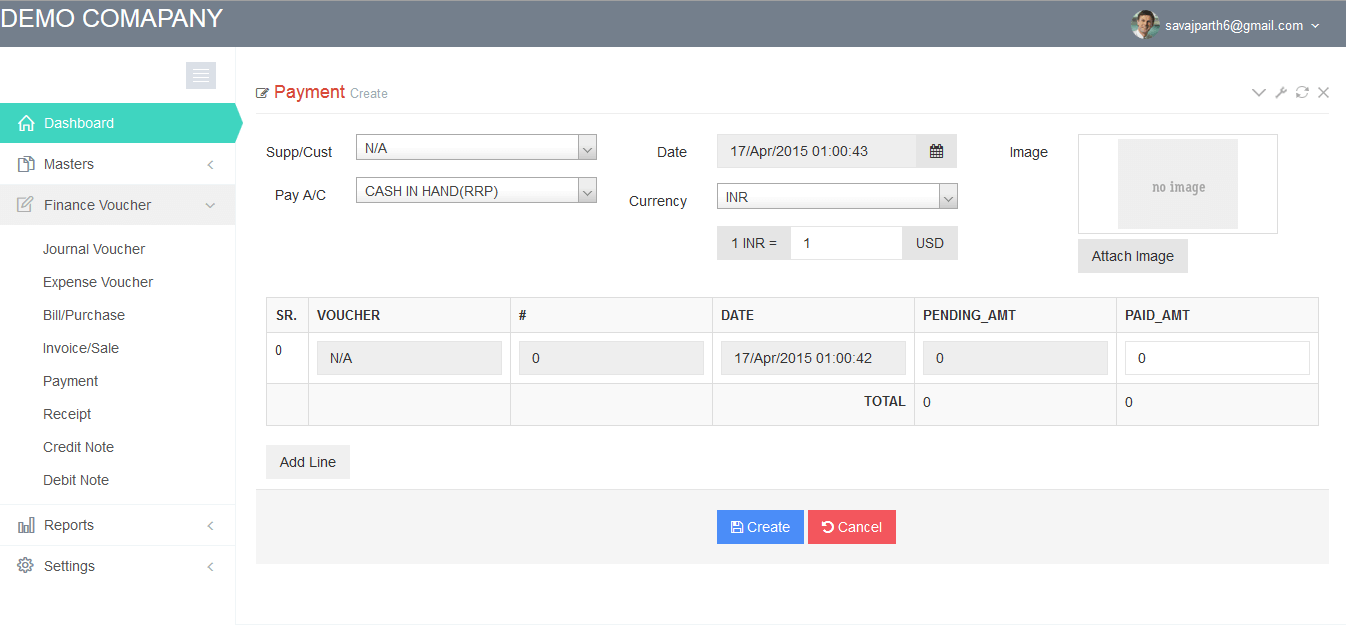Reload the Payment panel refresh icon
This screenshot has width=1346, height=635.
[x=1302, y=93]
